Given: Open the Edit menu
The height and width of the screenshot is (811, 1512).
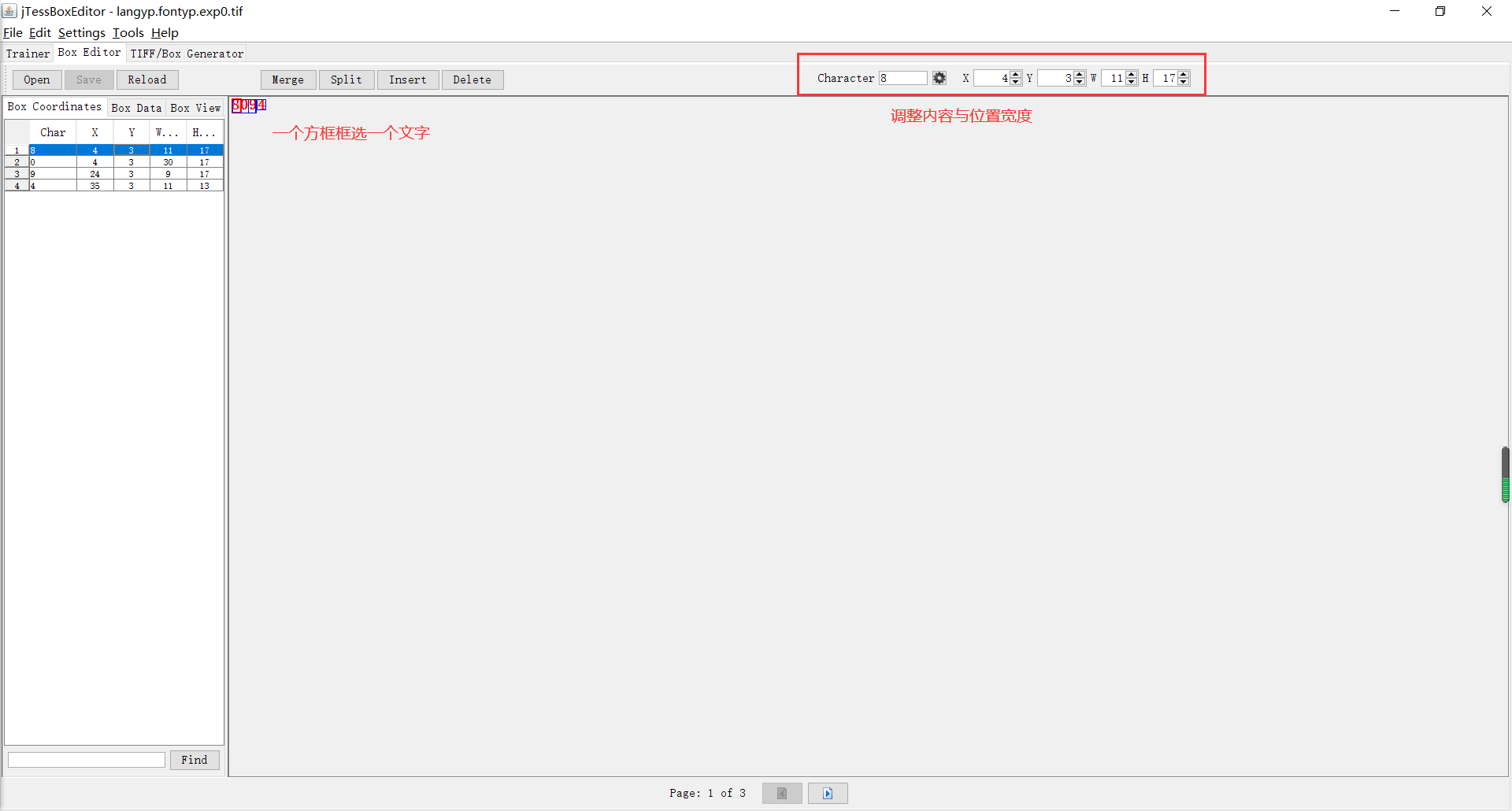Looking at the screenshot, I should pos(40,32).
